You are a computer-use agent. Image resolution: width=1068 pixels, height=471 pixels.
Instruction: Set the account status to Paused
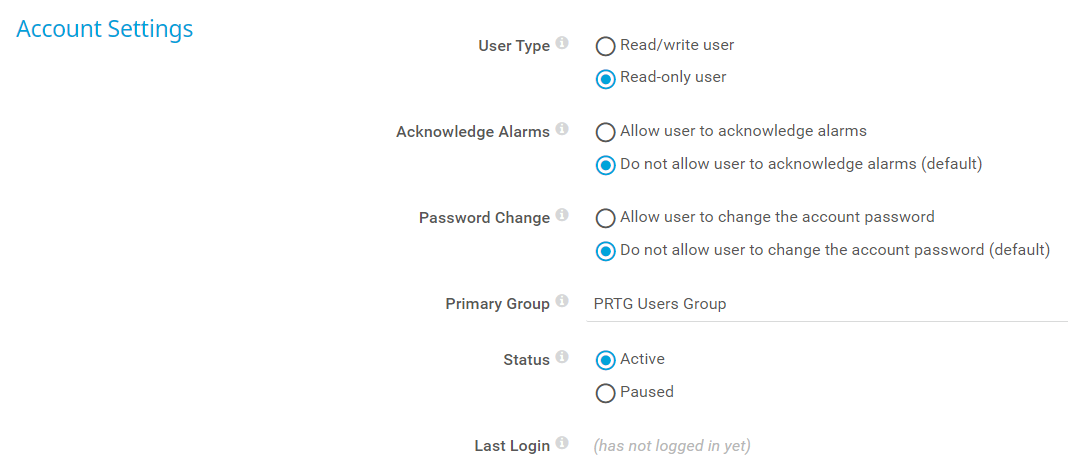pyautogui.click(x=605, y=393)
